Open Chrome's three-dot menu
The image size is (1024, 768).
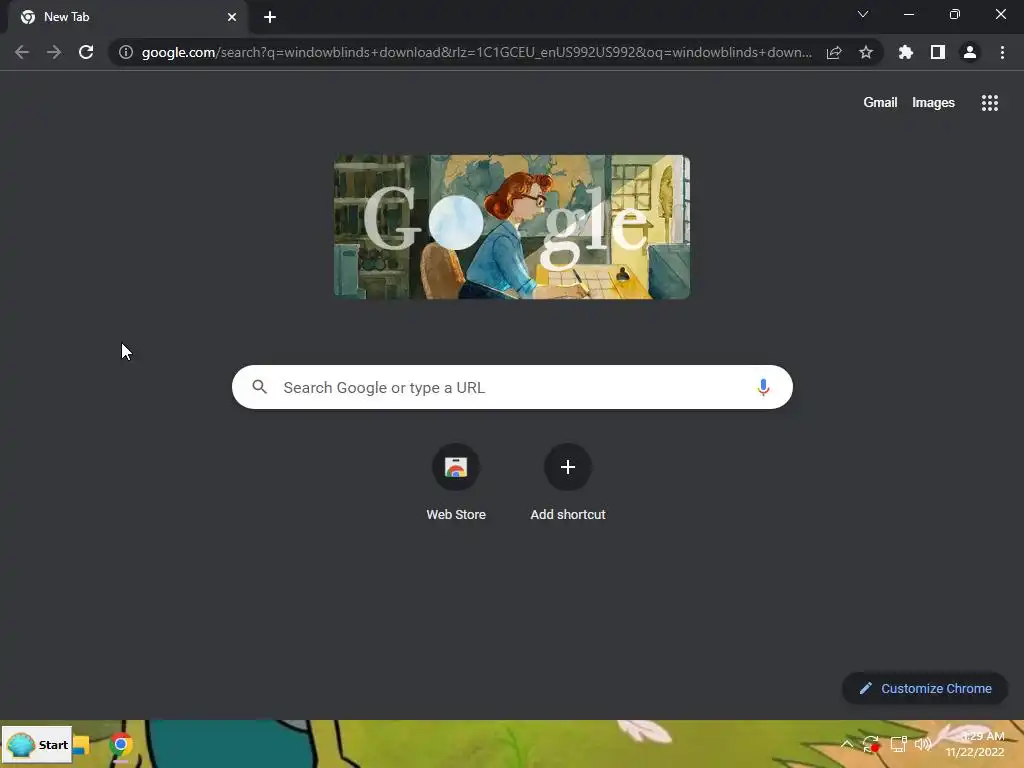pyautogui.click(x=1002, y=52)
